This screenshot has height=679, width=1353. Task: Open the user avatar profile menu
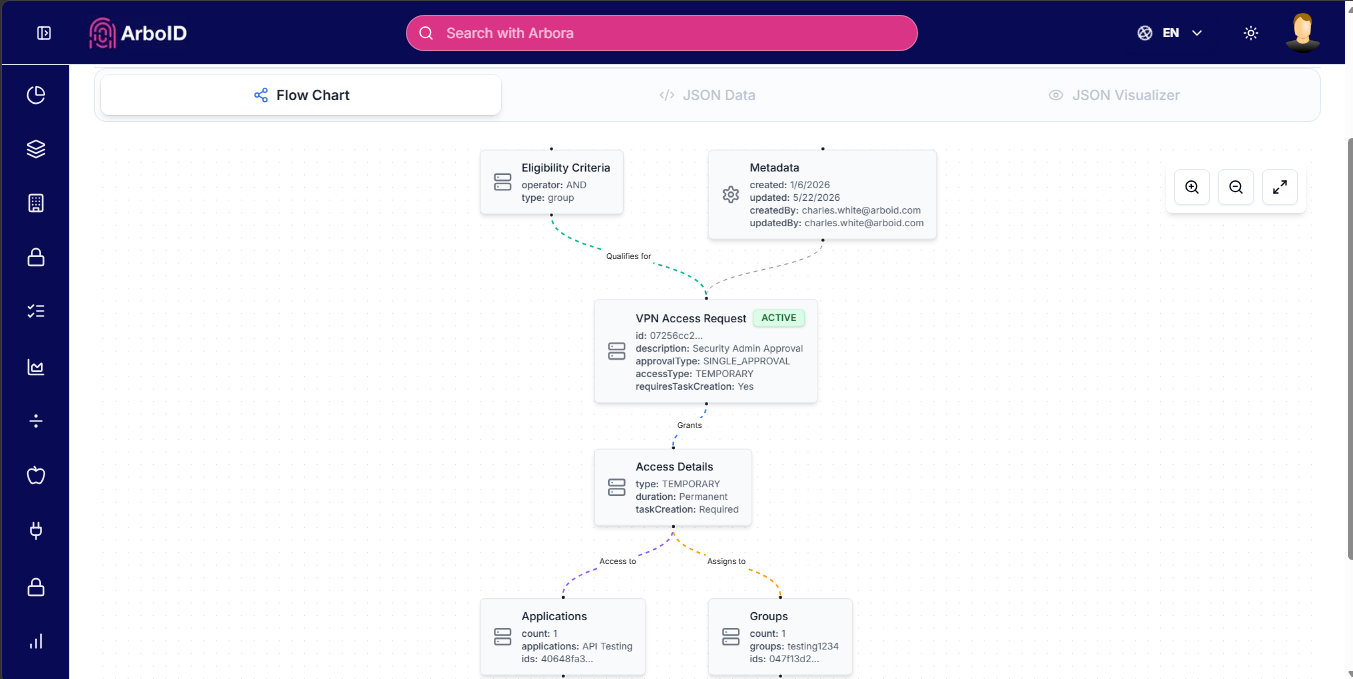point(1302,32)
